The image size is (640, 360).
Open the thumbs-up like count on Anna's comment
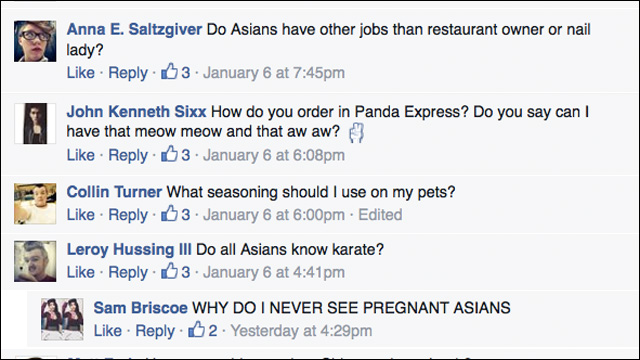(176, 72)
